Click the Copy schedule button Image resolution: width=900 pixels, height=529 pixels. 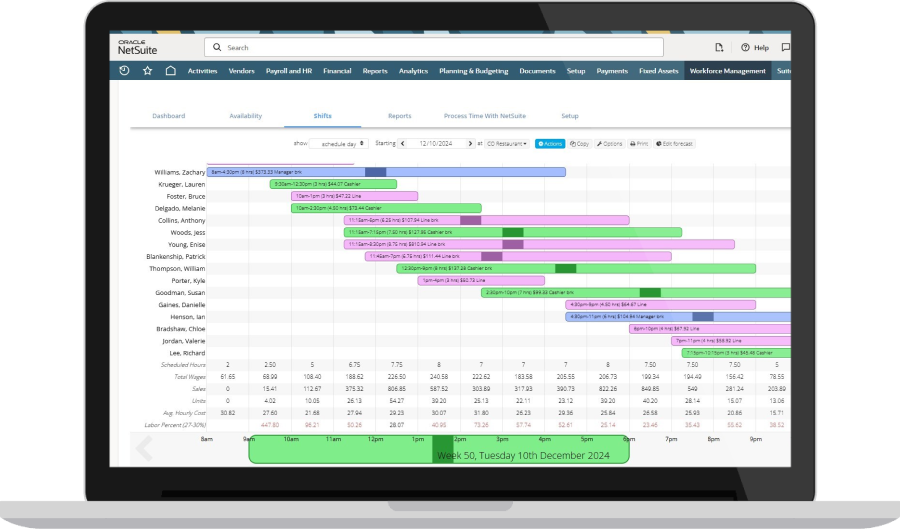tap(580, 144)
